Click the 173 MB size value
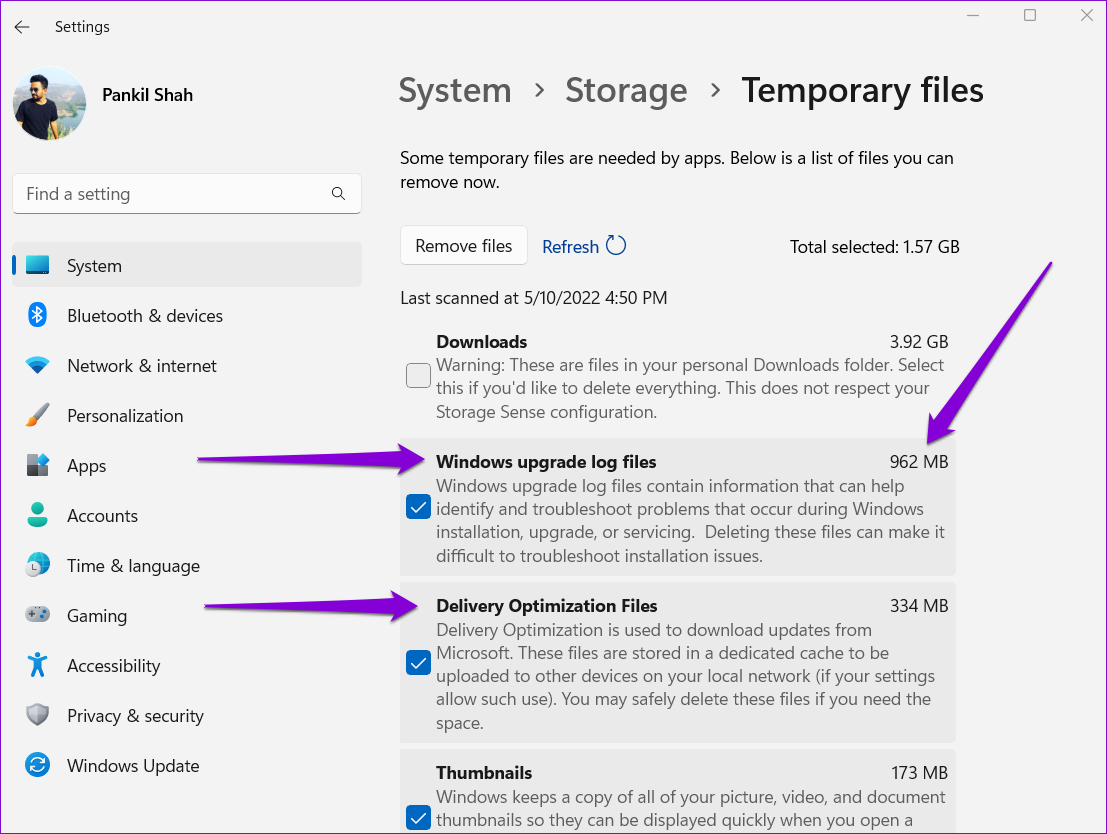Image resolution: width=1107 pixels, height=834 pixels. 919,773
